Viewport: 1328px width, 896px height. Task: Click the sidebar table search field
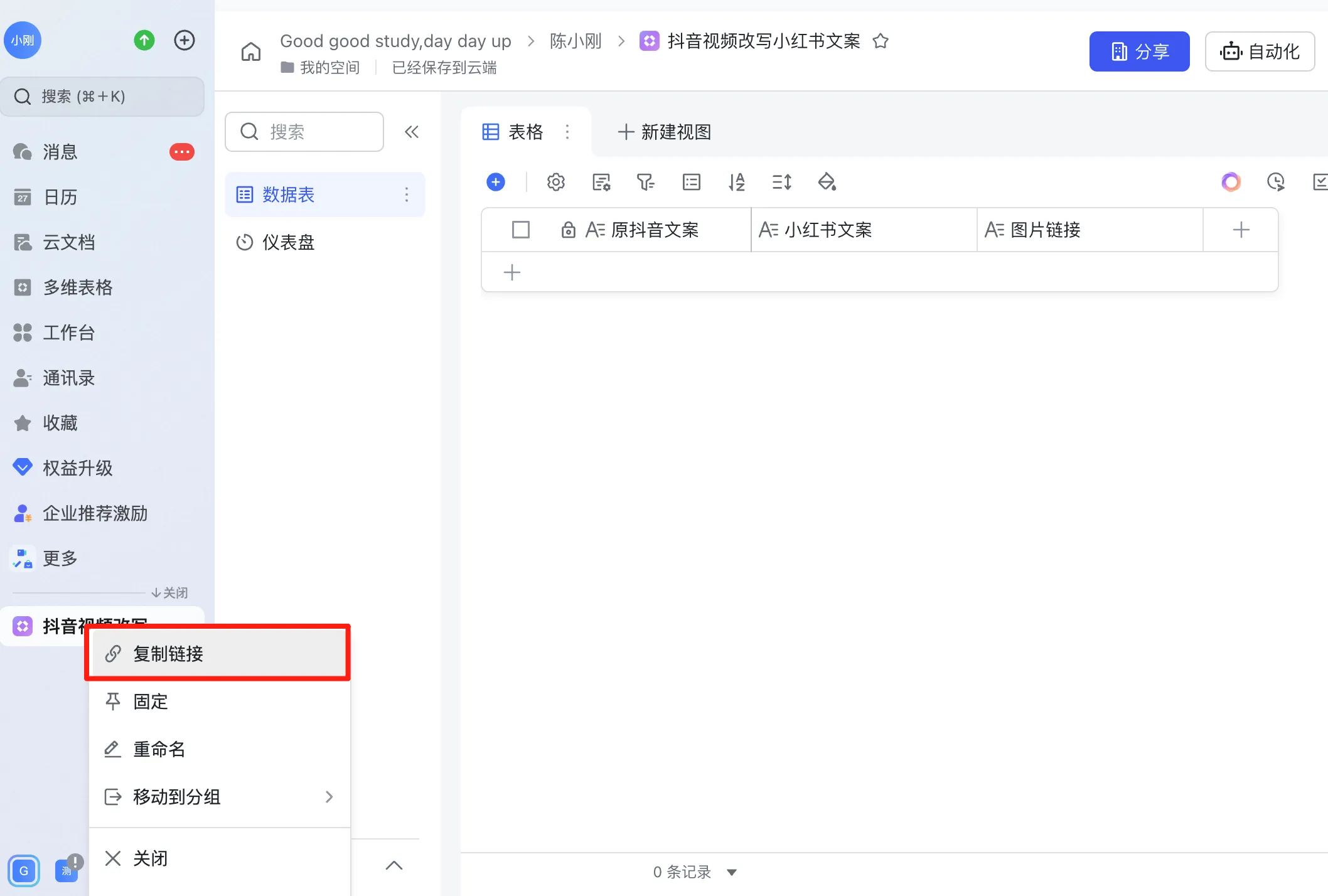point(304,132)
